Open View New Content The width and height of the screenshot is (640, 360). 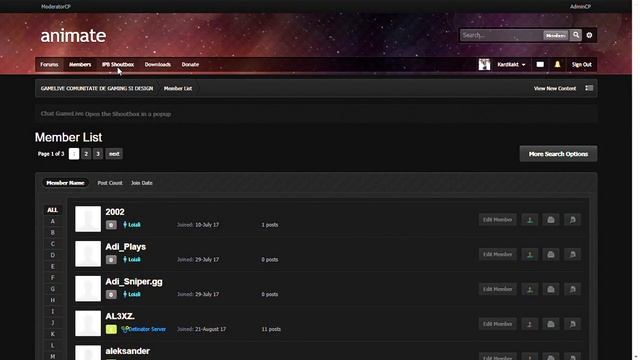coord(555,88)
